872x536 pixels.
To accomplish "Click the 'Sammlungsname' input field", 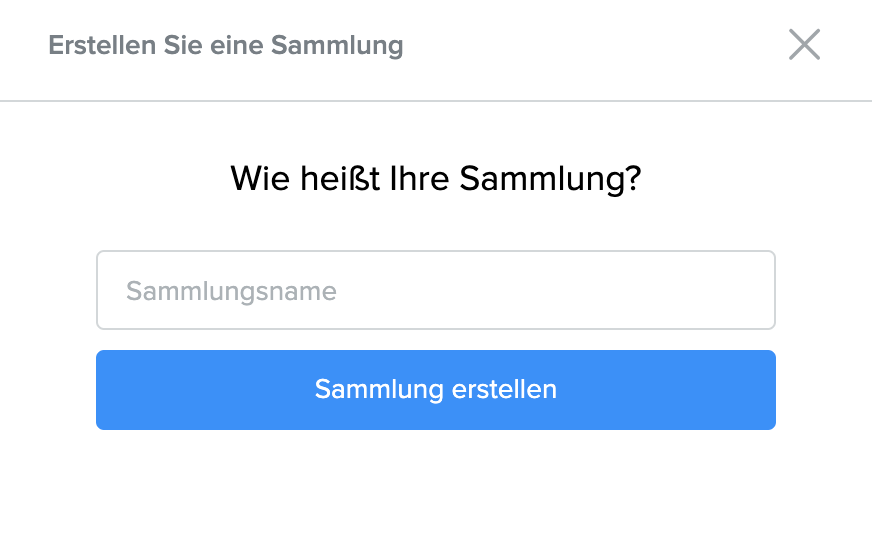I will coord(435,290).
